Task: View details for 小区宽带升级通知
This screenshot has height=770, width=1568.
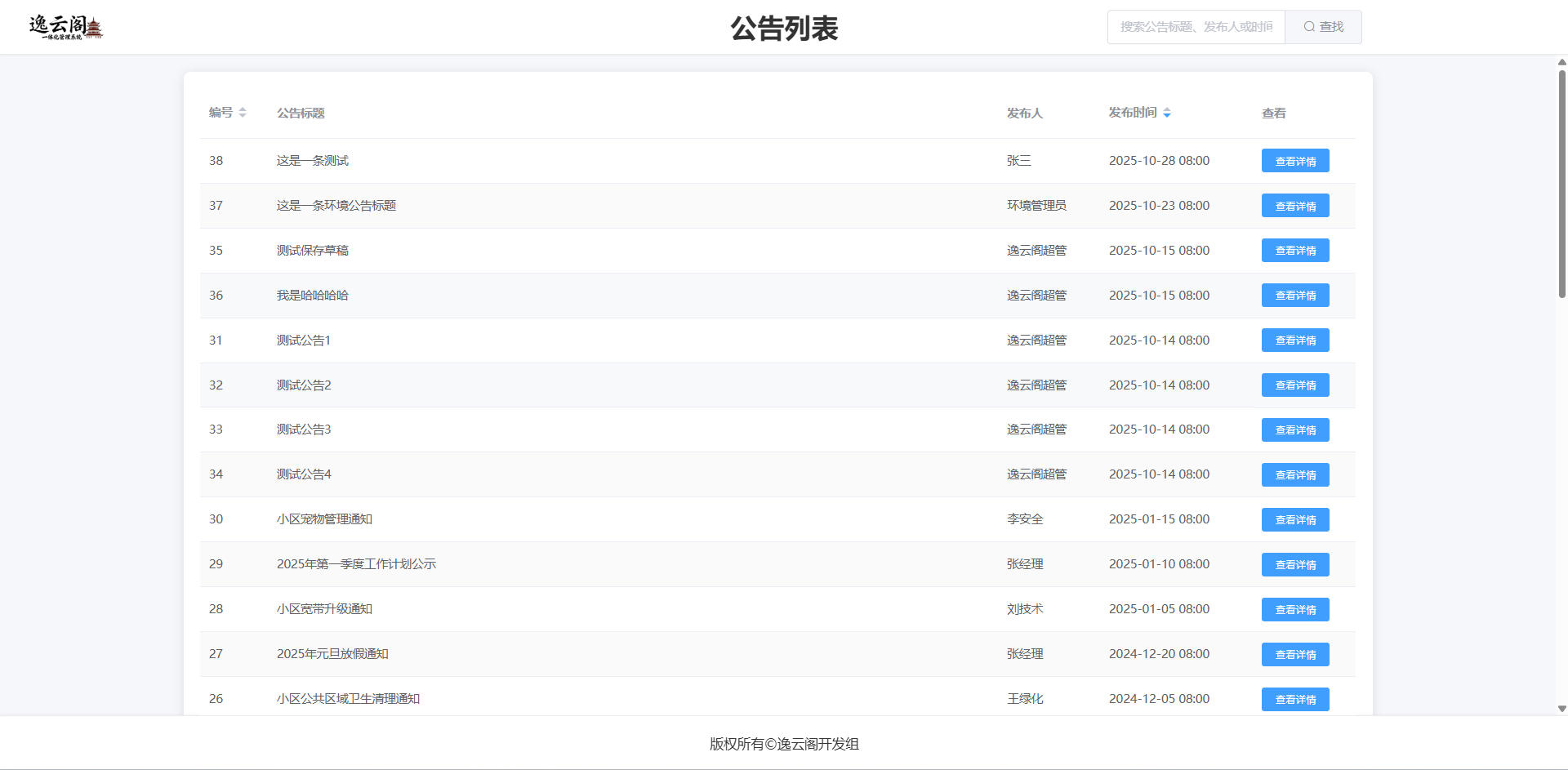Action: click(1294, 609)
